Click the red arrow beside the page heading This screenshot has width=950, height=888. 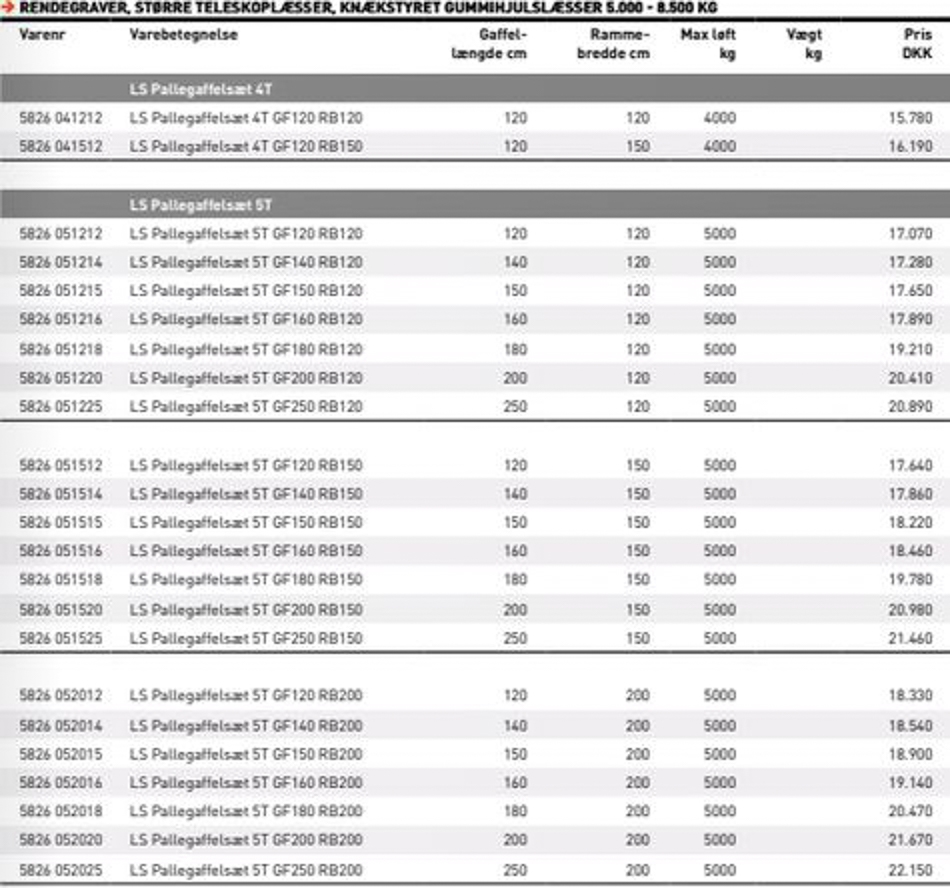[x=8, y=7]
